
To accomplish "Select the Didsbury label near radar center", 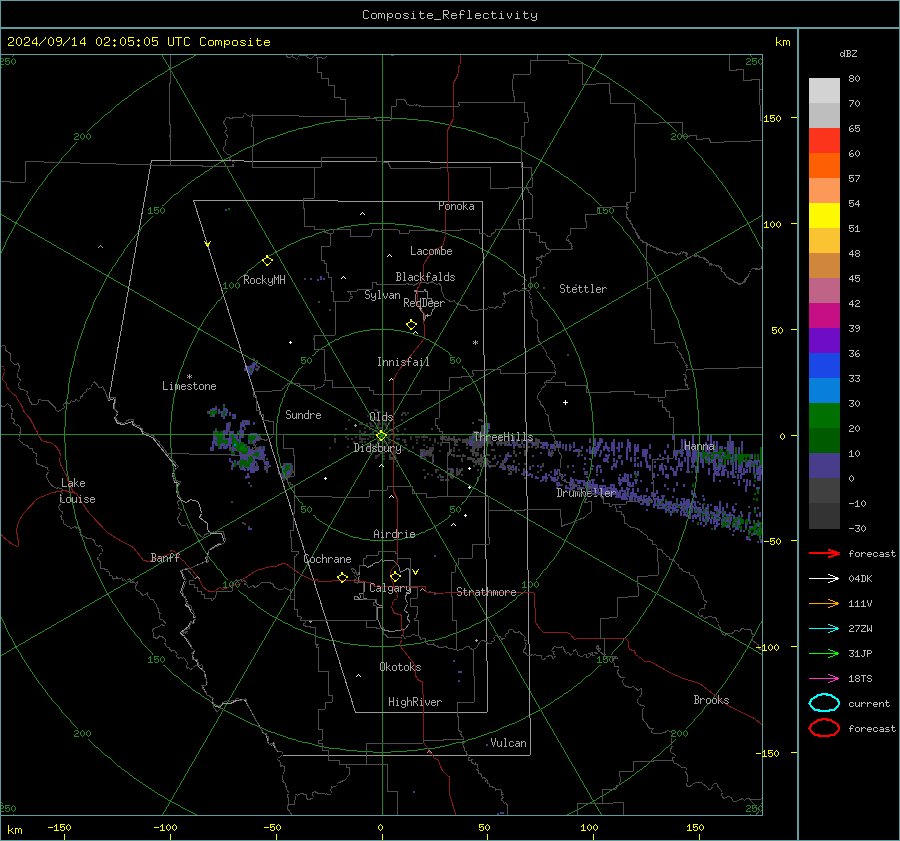I will pos(377,448).
